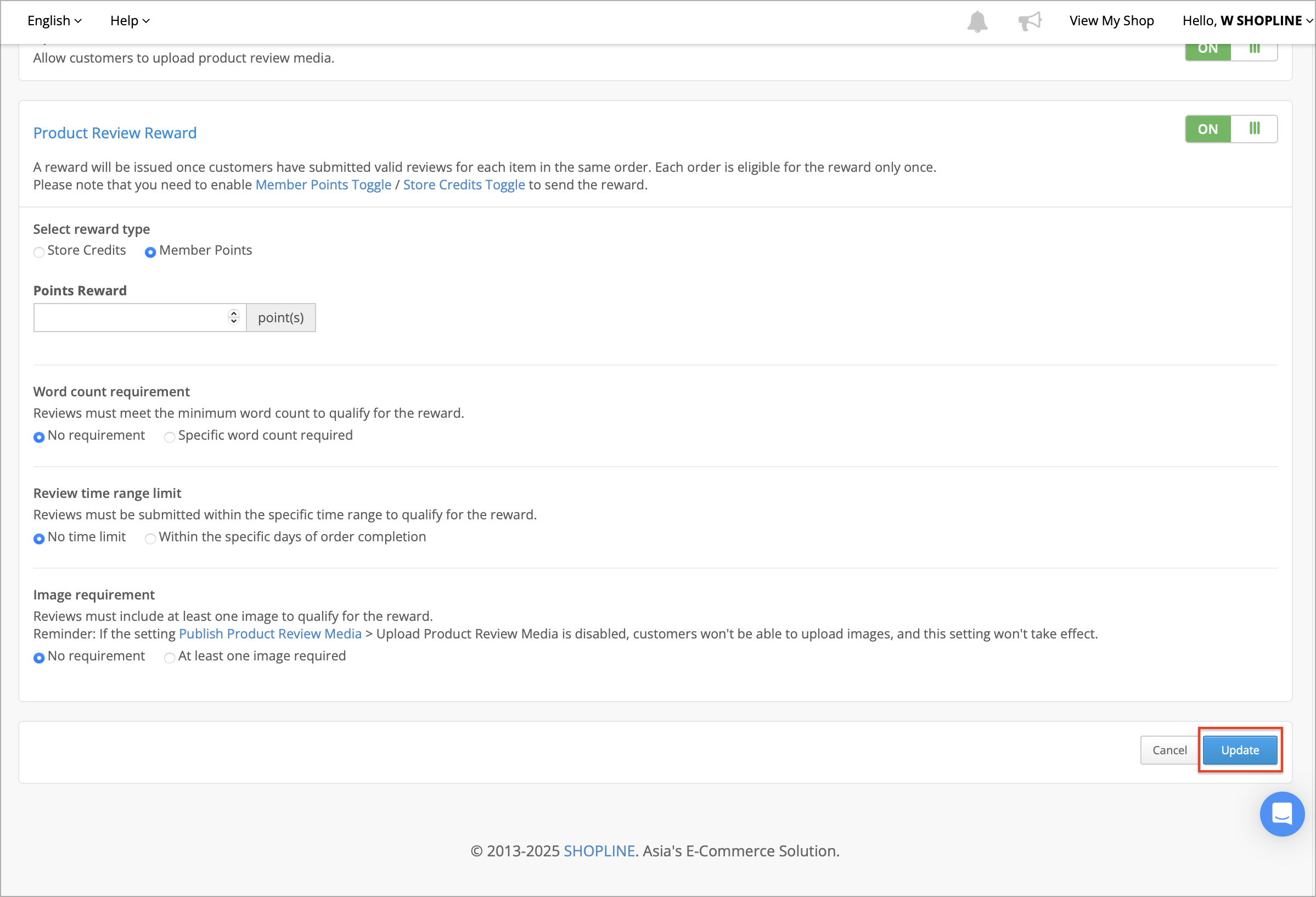Choose No requirement for word count

tap(39, 437)
